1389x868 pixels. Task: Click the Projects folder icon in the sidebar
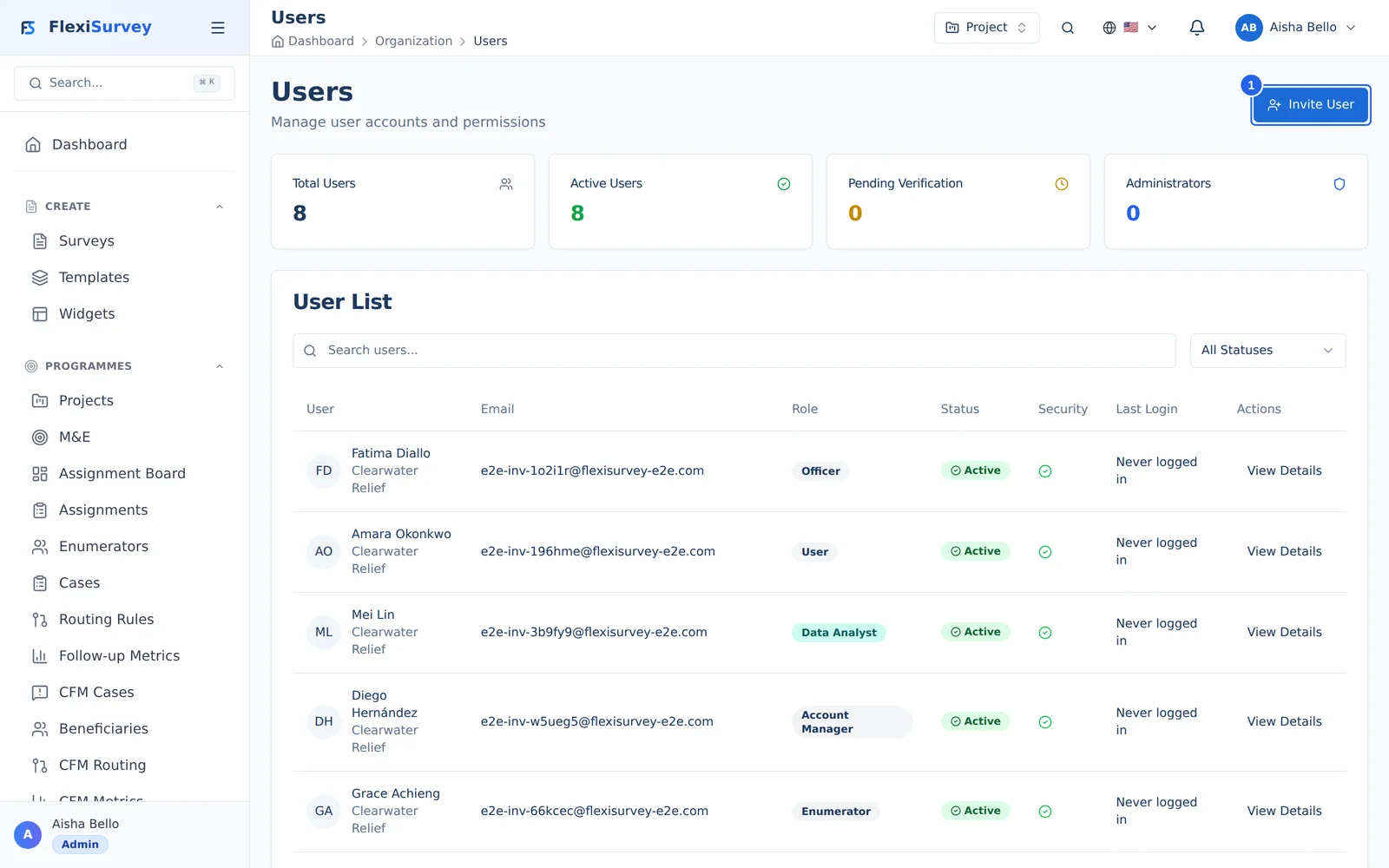pos(40,401)
